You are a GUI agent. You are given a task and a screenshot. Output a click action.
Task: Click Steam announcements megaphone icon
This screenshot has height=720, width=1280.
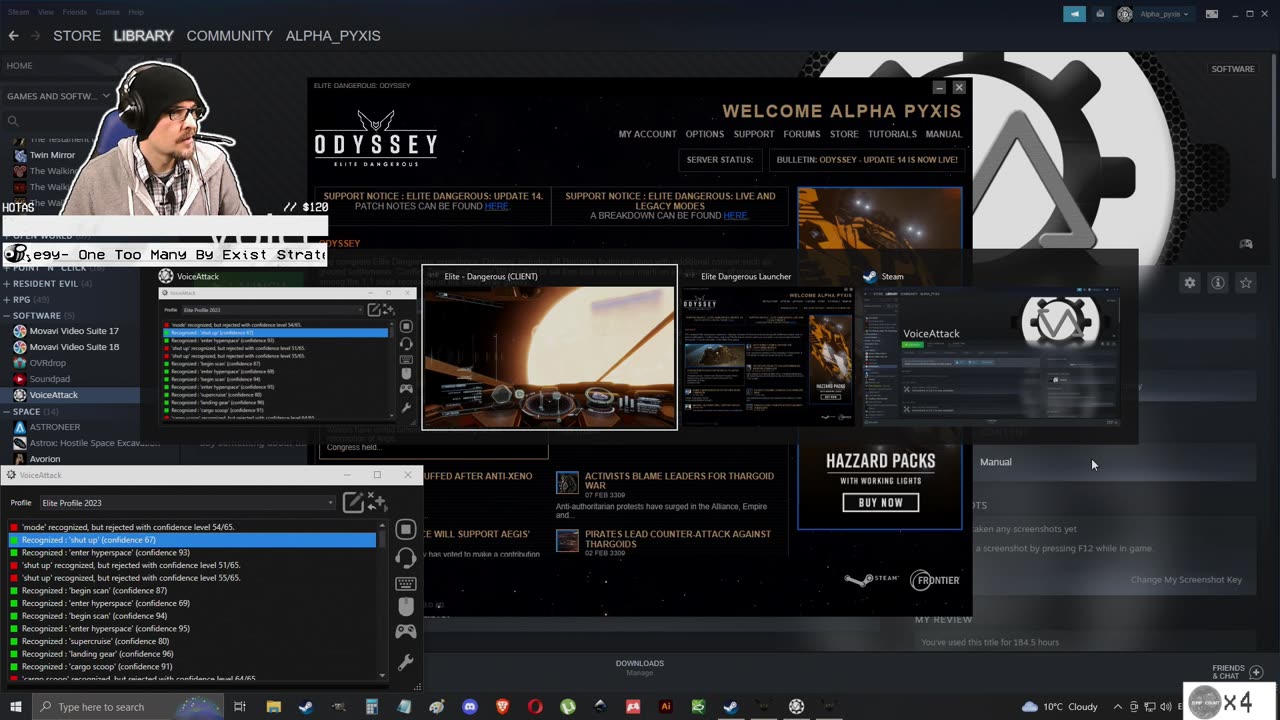coord(1074,14)
